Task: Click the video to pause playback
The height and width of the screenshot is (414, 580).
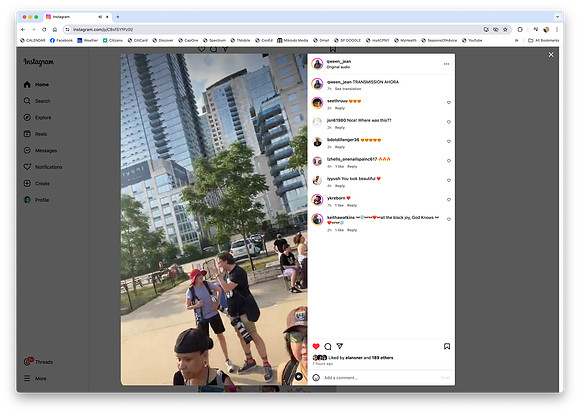Action: [x=214, y=219]
